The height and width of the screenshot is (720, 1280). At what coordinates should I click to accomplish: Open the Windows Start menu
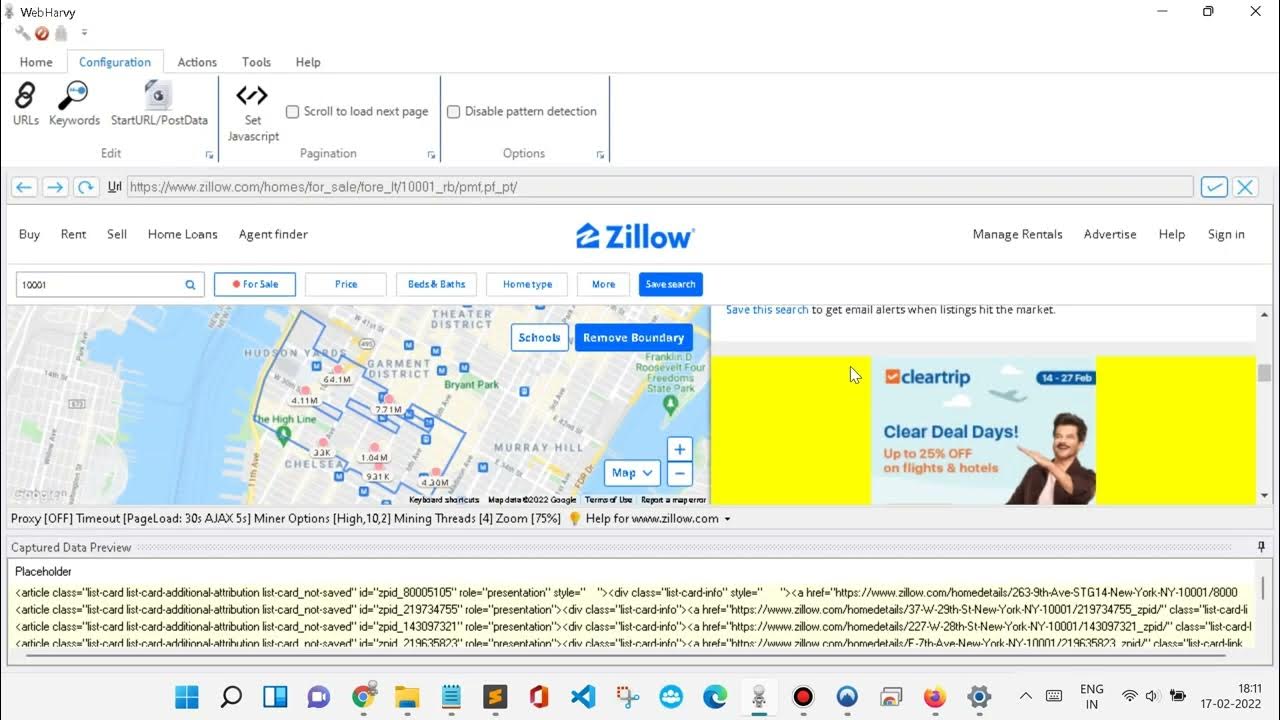click(186, 696)
